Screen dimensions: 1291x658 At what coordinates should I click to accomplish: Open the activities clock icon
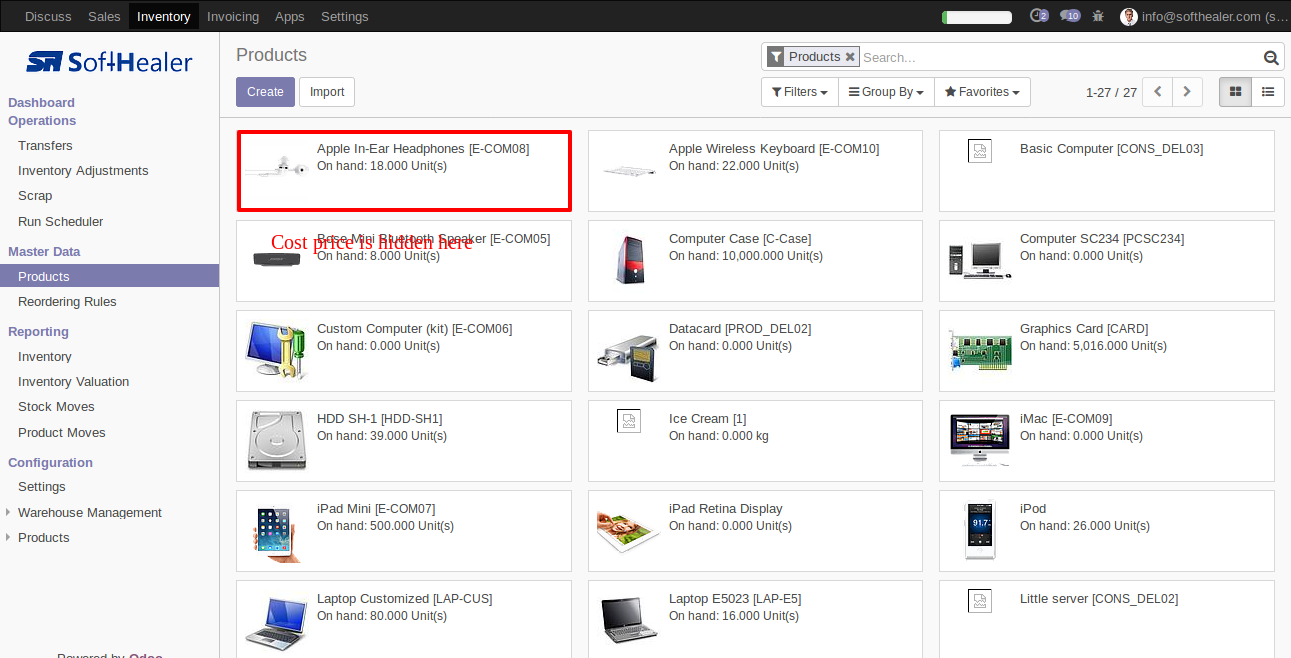pyautogui.click(x=1038, y=16)
